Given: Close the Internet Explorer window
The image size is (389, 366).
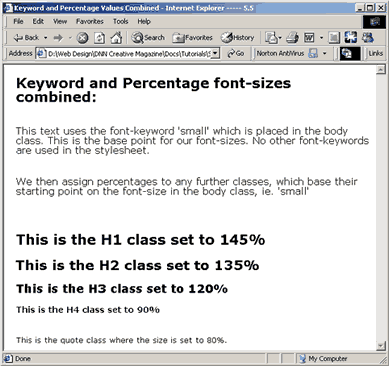Looking at the screenshot, I should click(x=381, y=8).
